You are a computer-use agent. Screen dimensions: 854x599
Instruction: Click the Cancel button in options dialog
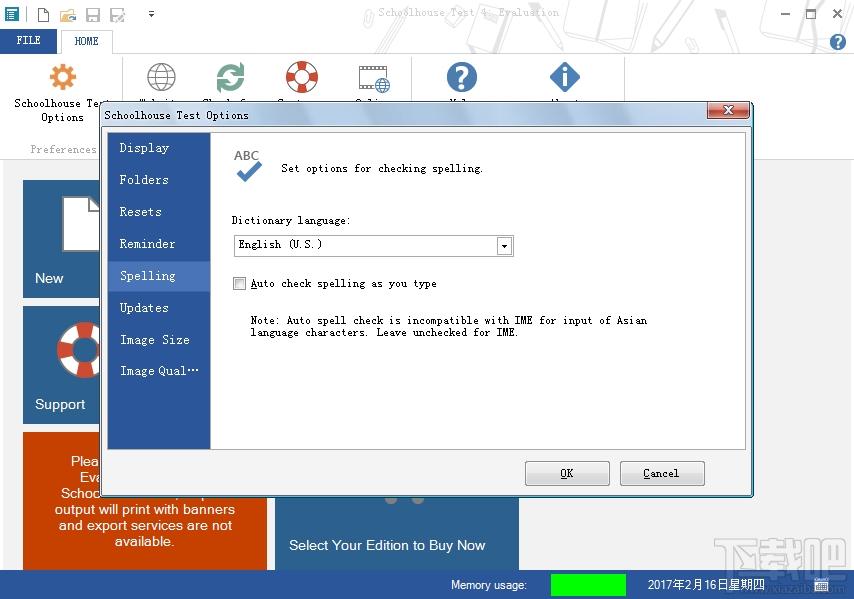(x=662, y=473)
